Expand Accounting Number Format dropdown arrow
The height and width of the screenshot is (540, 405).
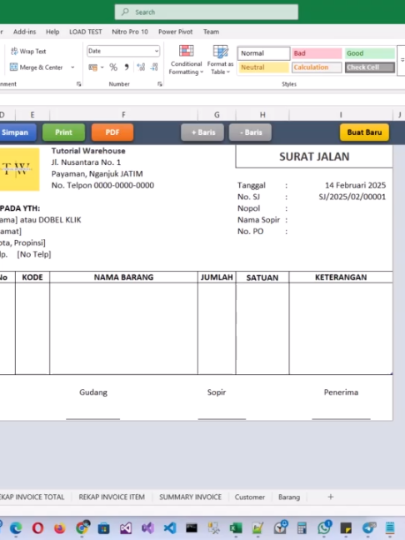(102, 67)
